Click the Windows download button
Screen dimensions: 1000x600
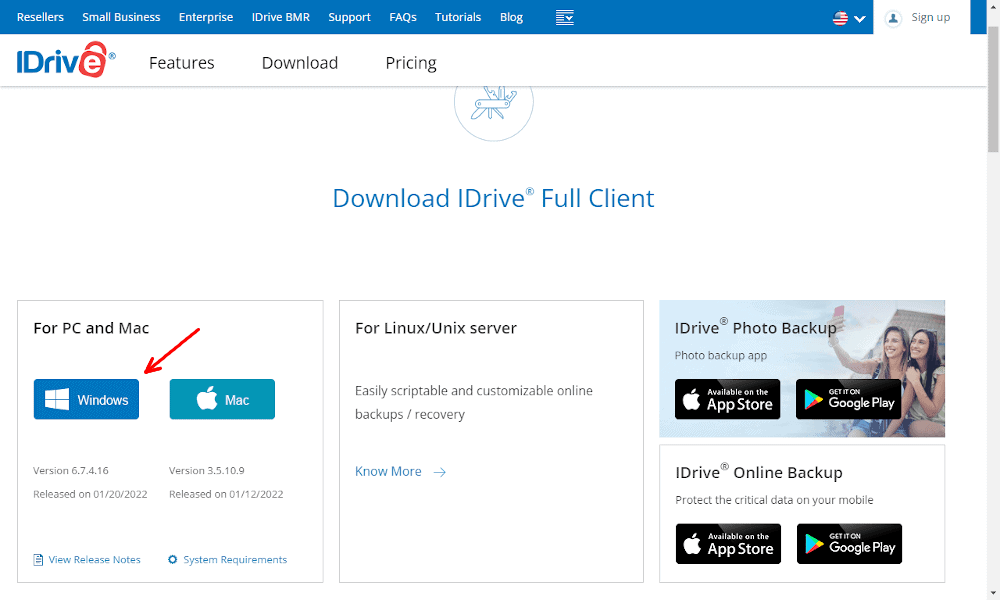coord(86,399)
